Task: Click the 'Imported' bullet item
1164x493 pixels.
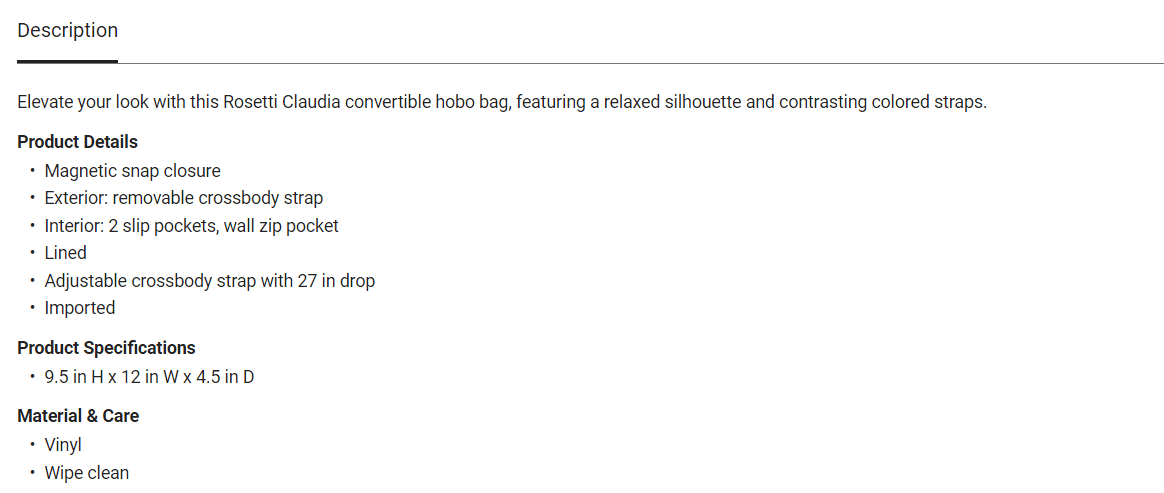Action: tap(80, 308)
